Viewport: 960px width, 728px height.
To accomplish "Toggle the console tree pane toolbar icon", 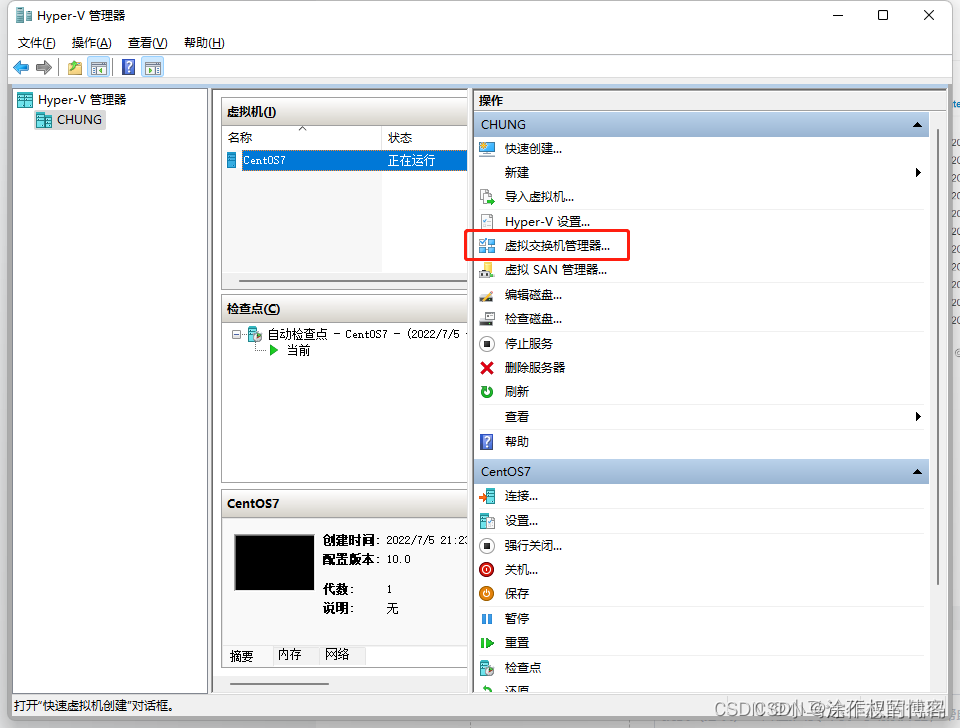I will click(x=99, y=67).
